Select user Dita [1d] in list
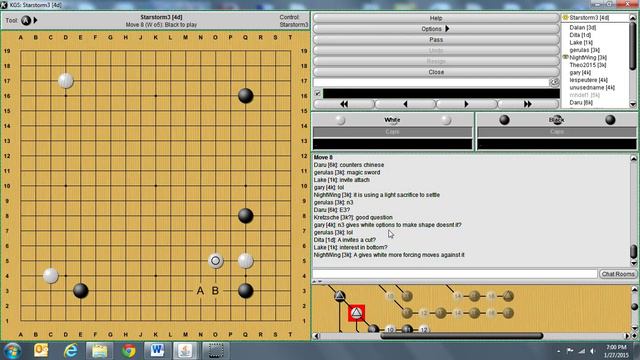This screenshot has width=640, height=360. click(x=580, y=35)
